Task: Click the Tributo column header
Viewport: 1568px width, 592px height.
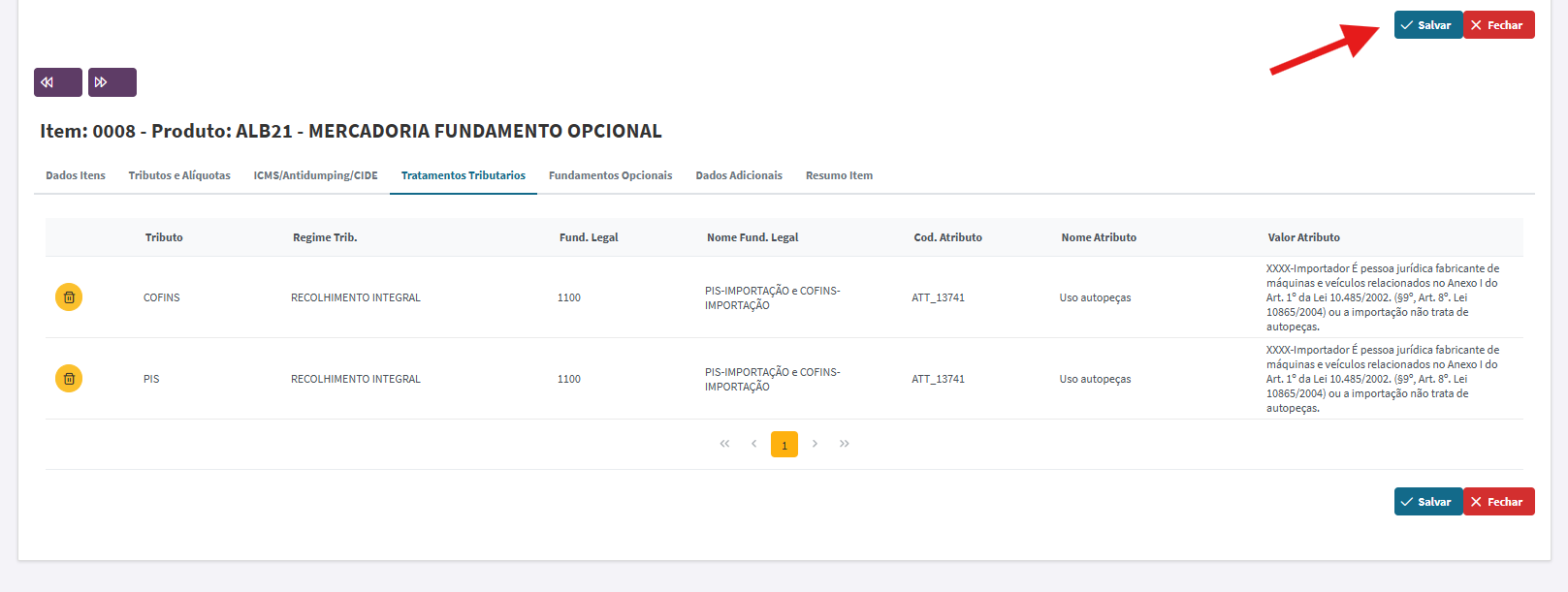Action: click(x=164, y=237)
